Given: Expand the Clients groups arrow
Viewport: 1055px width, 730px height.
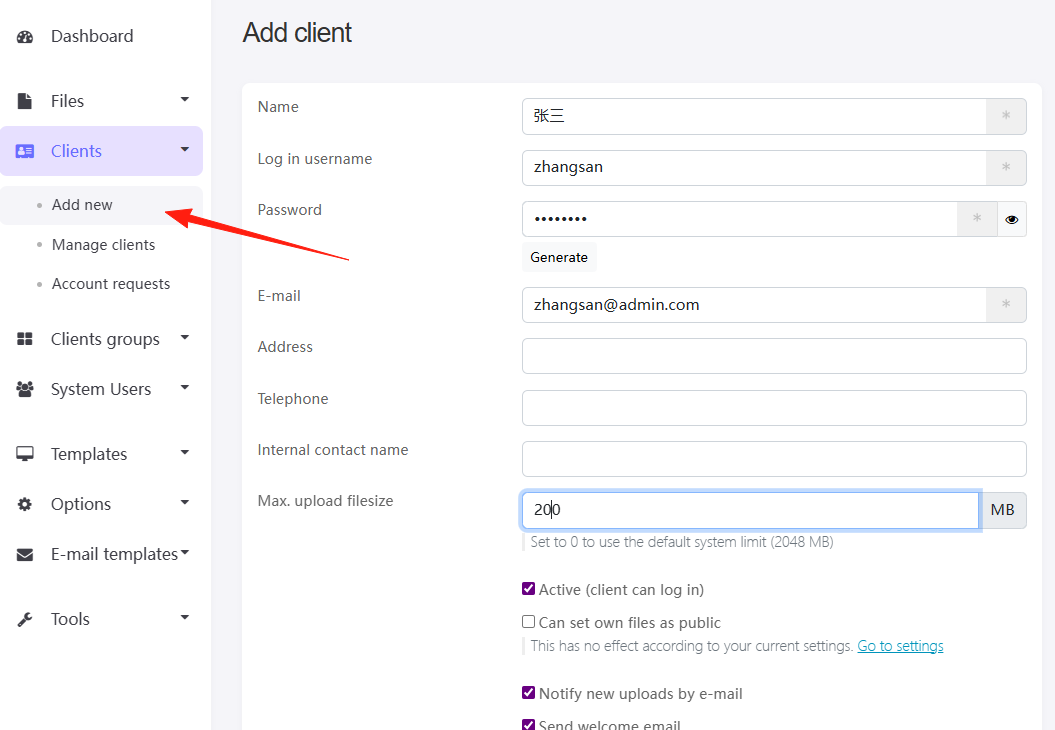Looking at the screenshot, I should [x=184, y=337].
